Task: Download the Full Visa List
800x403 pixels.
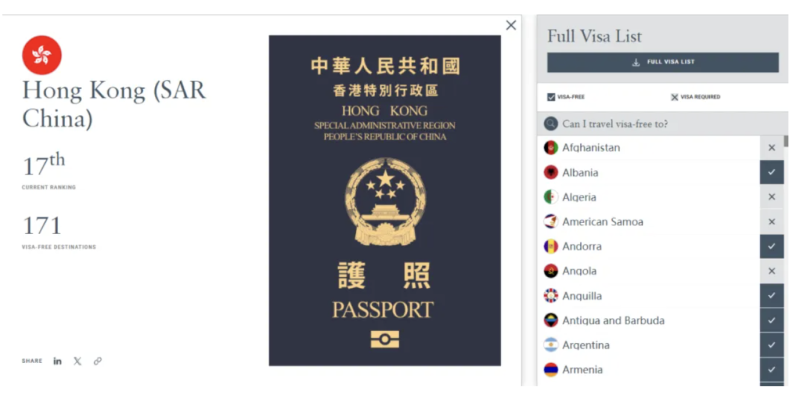Action: pos(663,62)
